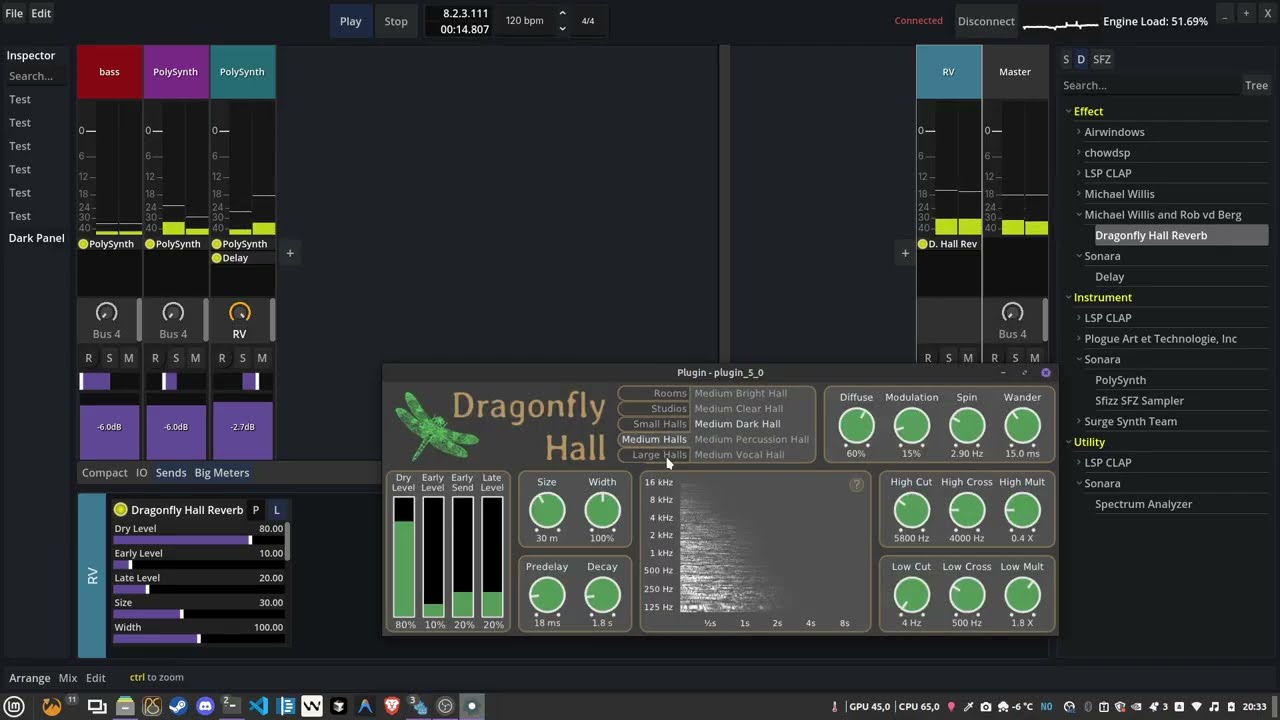Screen dimensions: 1280x720
Task: Toggle the Big Meters mixer option
Action: (x=222, y=473)
